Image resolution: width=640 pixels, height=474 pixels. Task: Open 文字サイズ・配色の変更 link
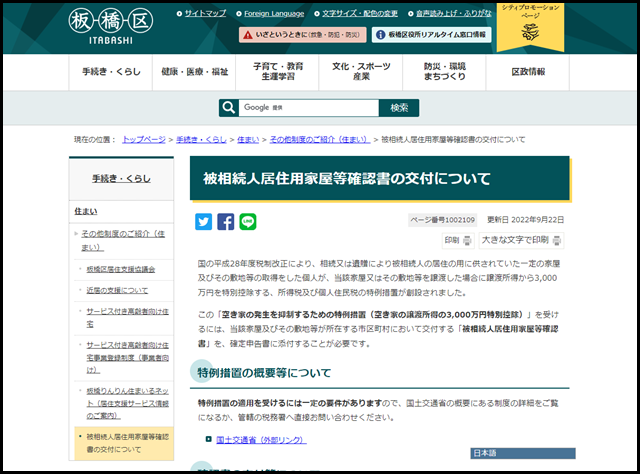[x=360, y=13]
